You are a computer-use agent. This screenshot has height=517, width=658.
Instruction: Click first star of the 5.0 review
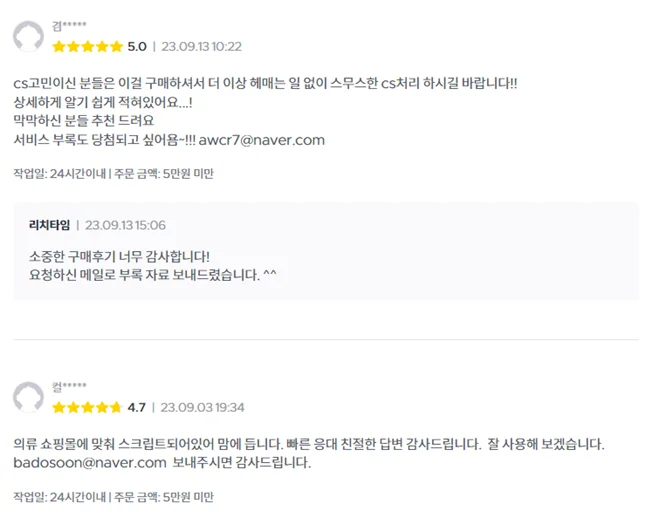[x=59, y=46]
